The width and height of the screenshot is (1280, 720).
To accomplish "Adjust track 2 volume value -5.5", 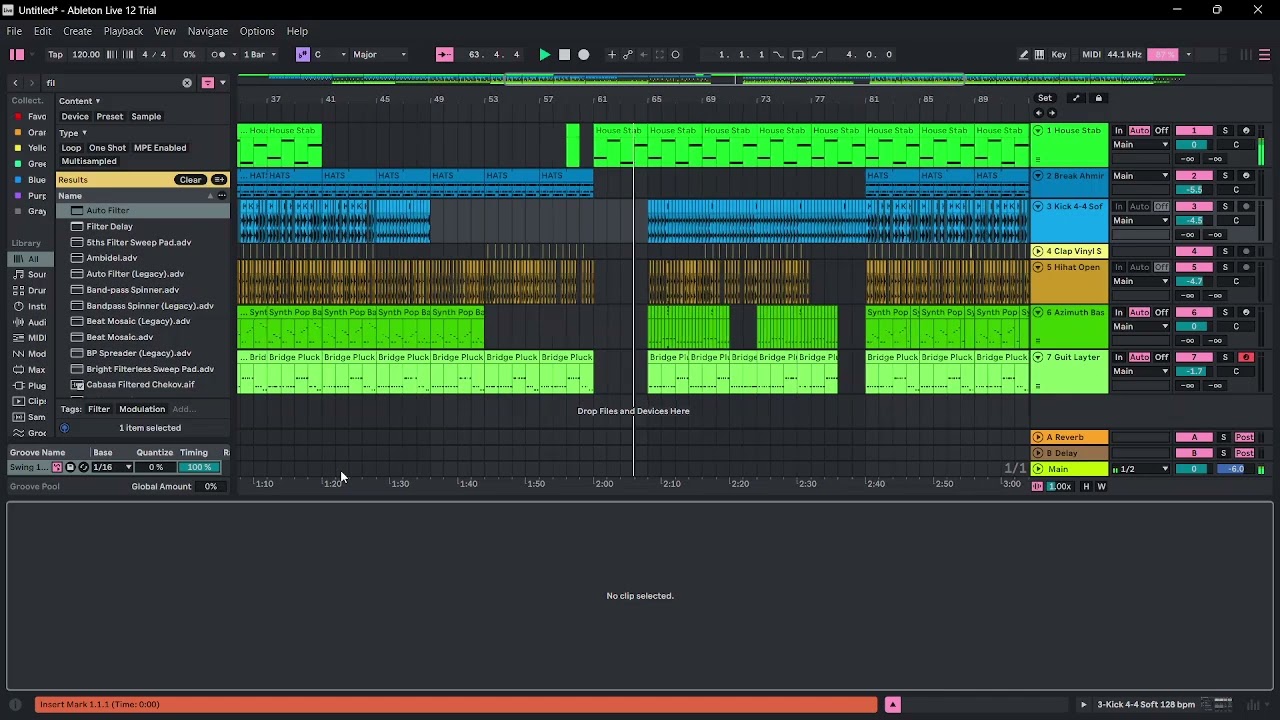I will tap(1193, 190).
